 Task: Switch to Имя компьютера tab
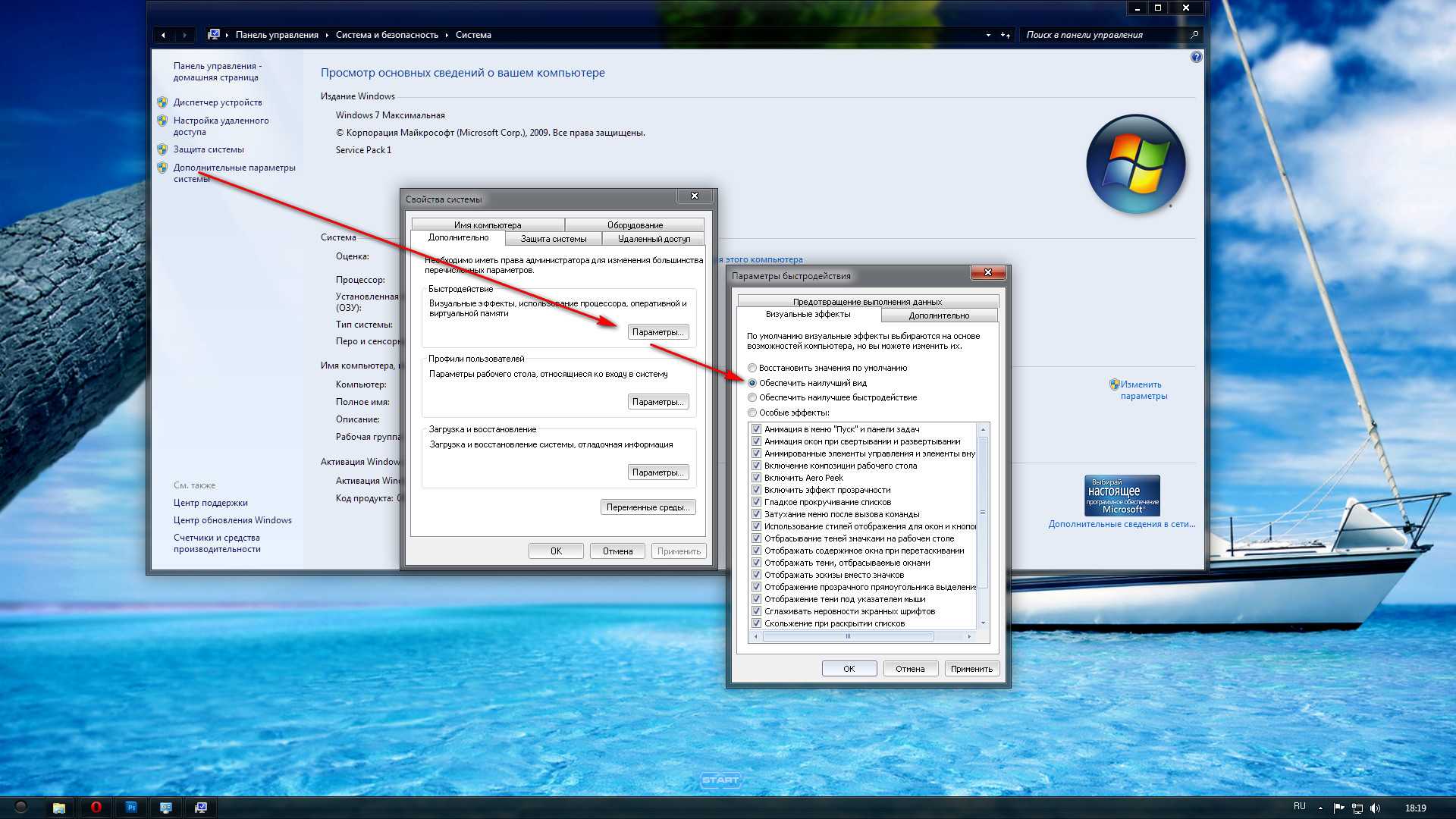coord(488,225)
